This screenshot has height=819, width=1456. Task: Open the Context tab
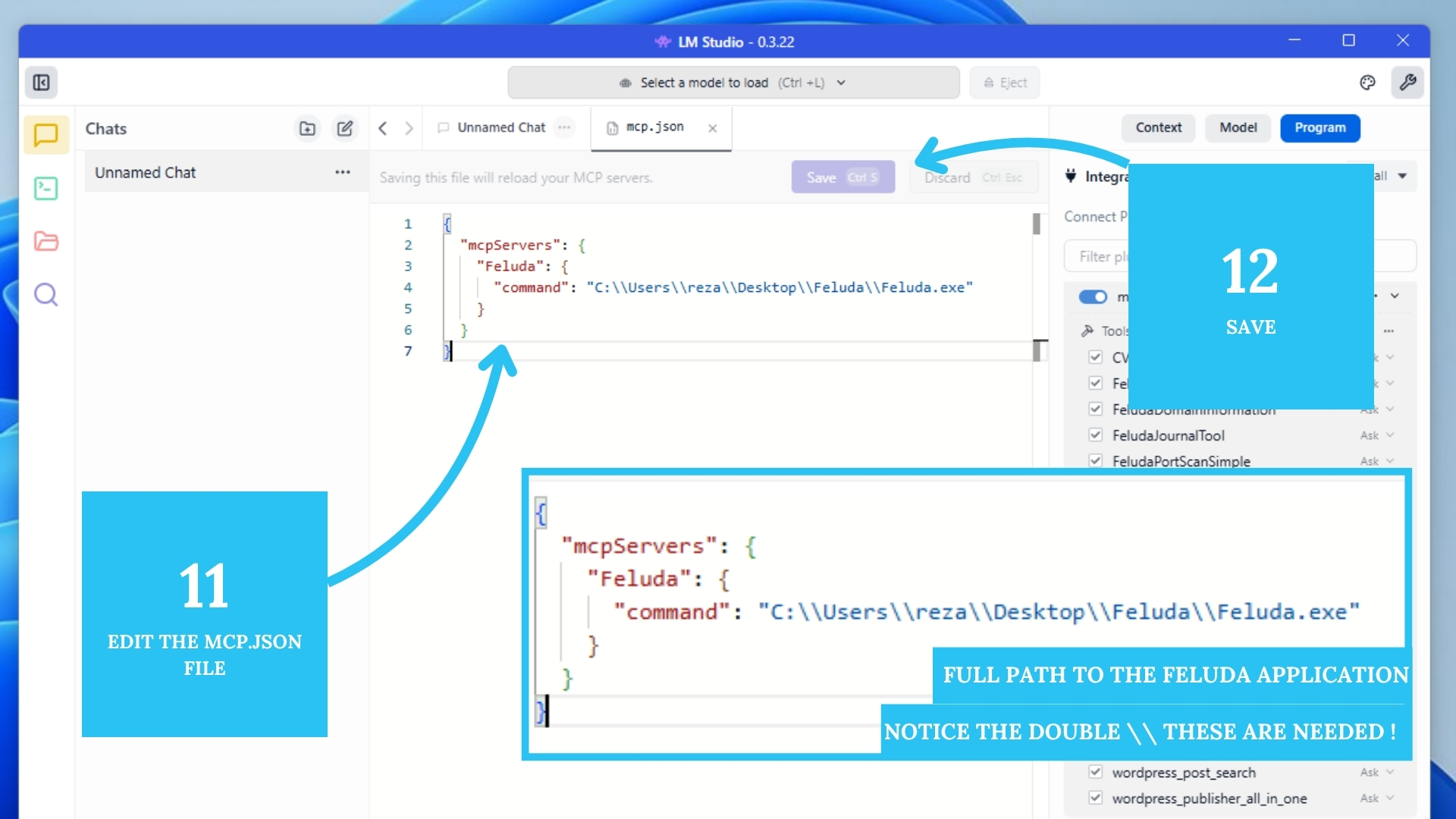point(1158,127)
